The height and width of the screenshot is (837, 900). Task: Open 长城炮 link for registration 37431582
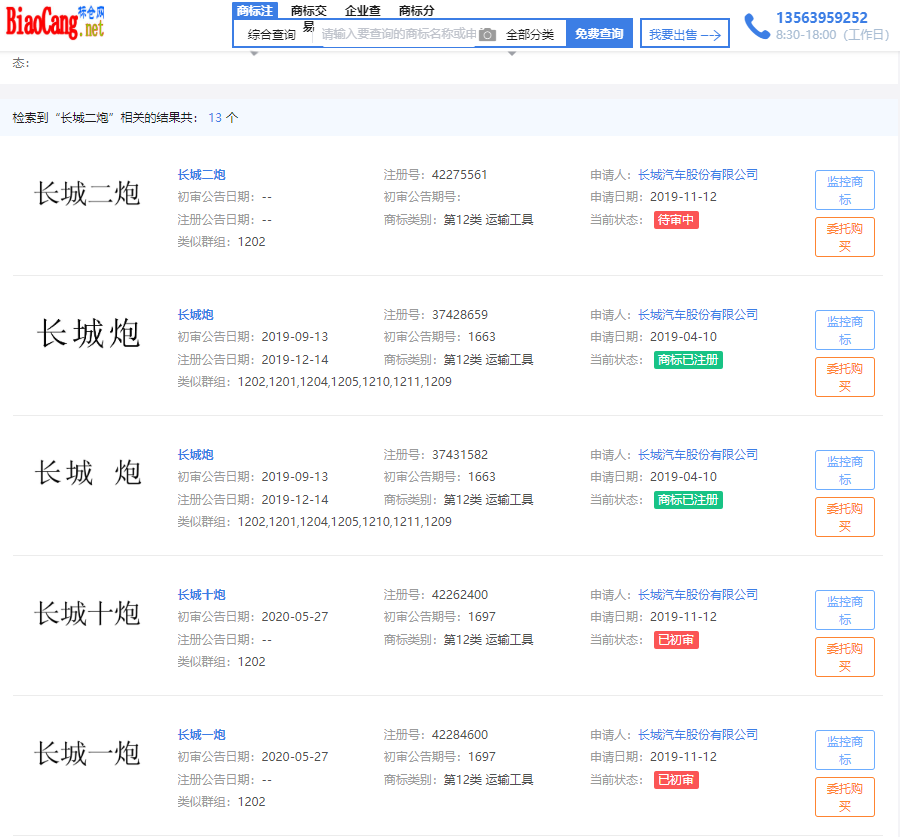click(x=196, y=455)
